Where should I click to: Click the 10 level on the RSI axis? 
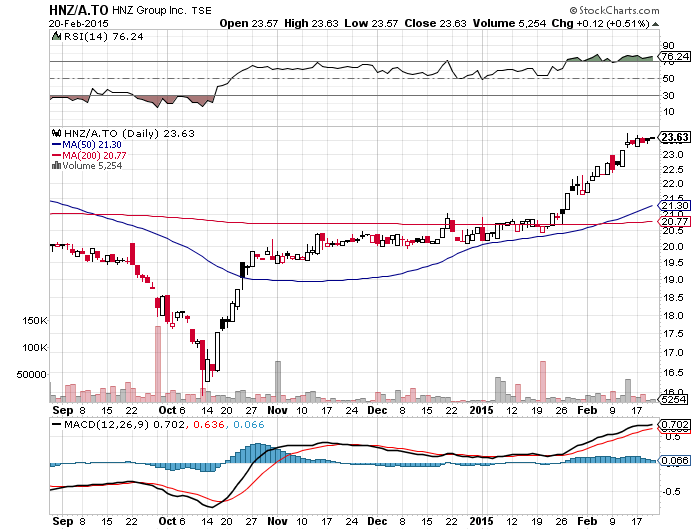668,112
